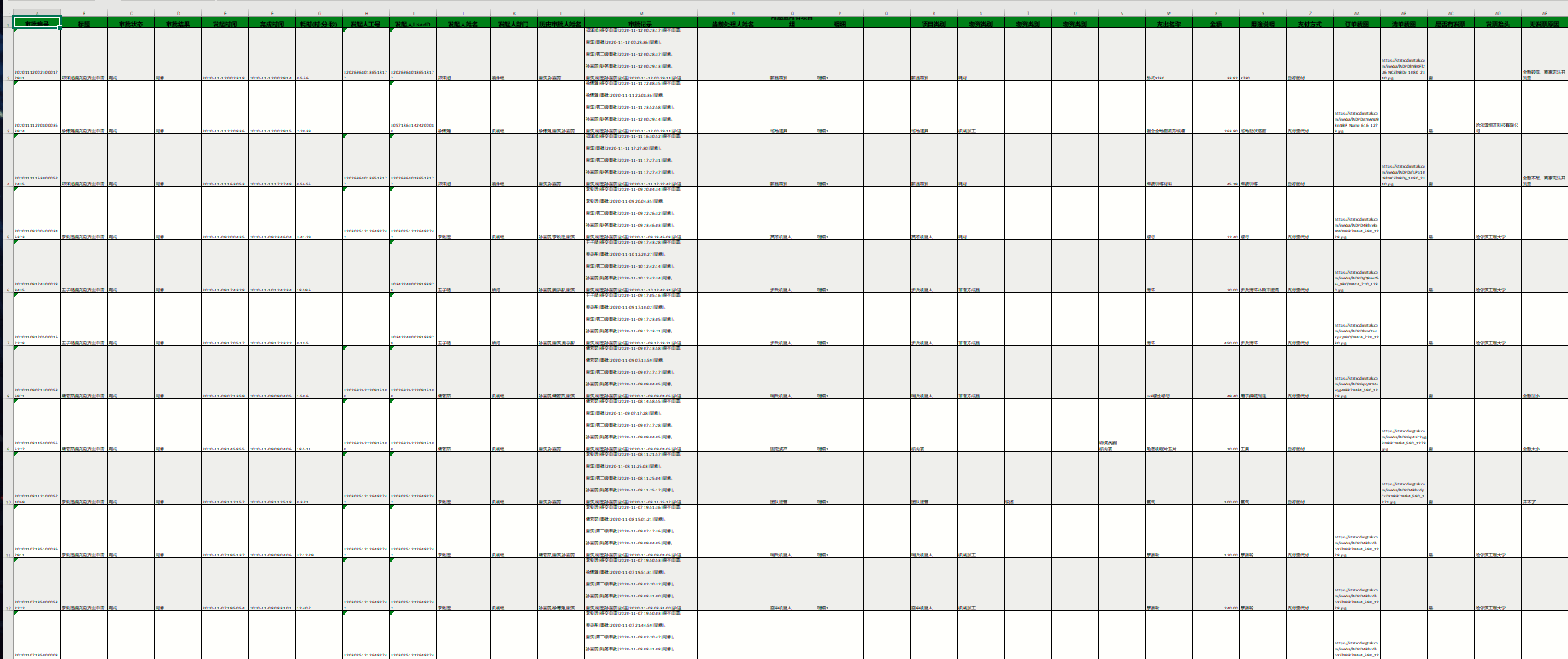Click the 标题 header cell
The width and height of the screenshot is (1568, 659).
84,24
